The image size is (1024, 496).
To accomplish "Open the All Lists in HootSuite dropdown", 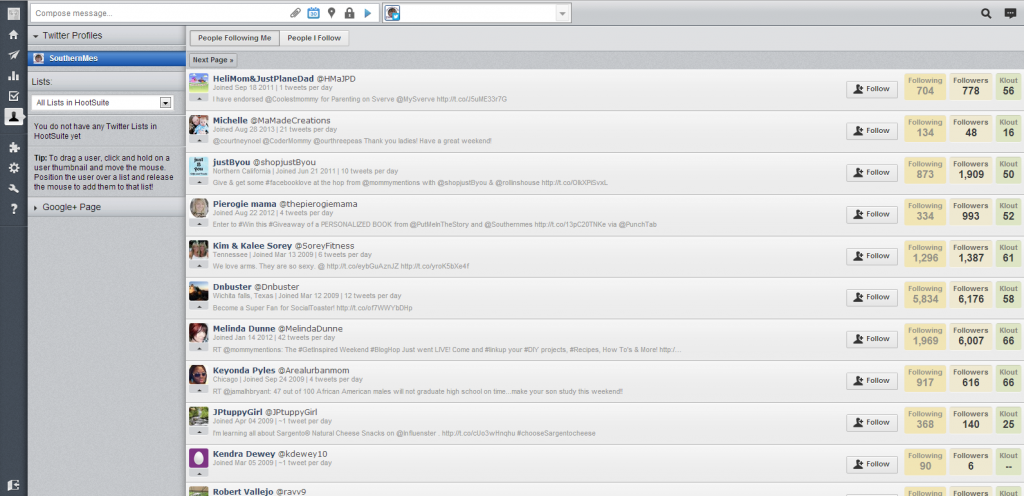I will (x=102, y=102).
